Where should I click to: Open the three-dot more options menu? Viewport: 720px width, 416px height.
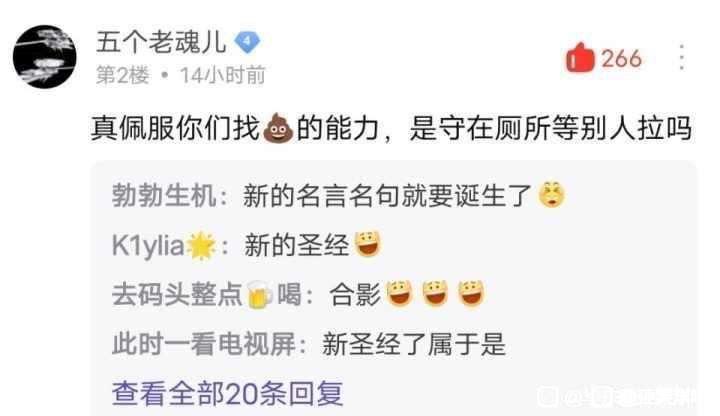click(682, 57)
